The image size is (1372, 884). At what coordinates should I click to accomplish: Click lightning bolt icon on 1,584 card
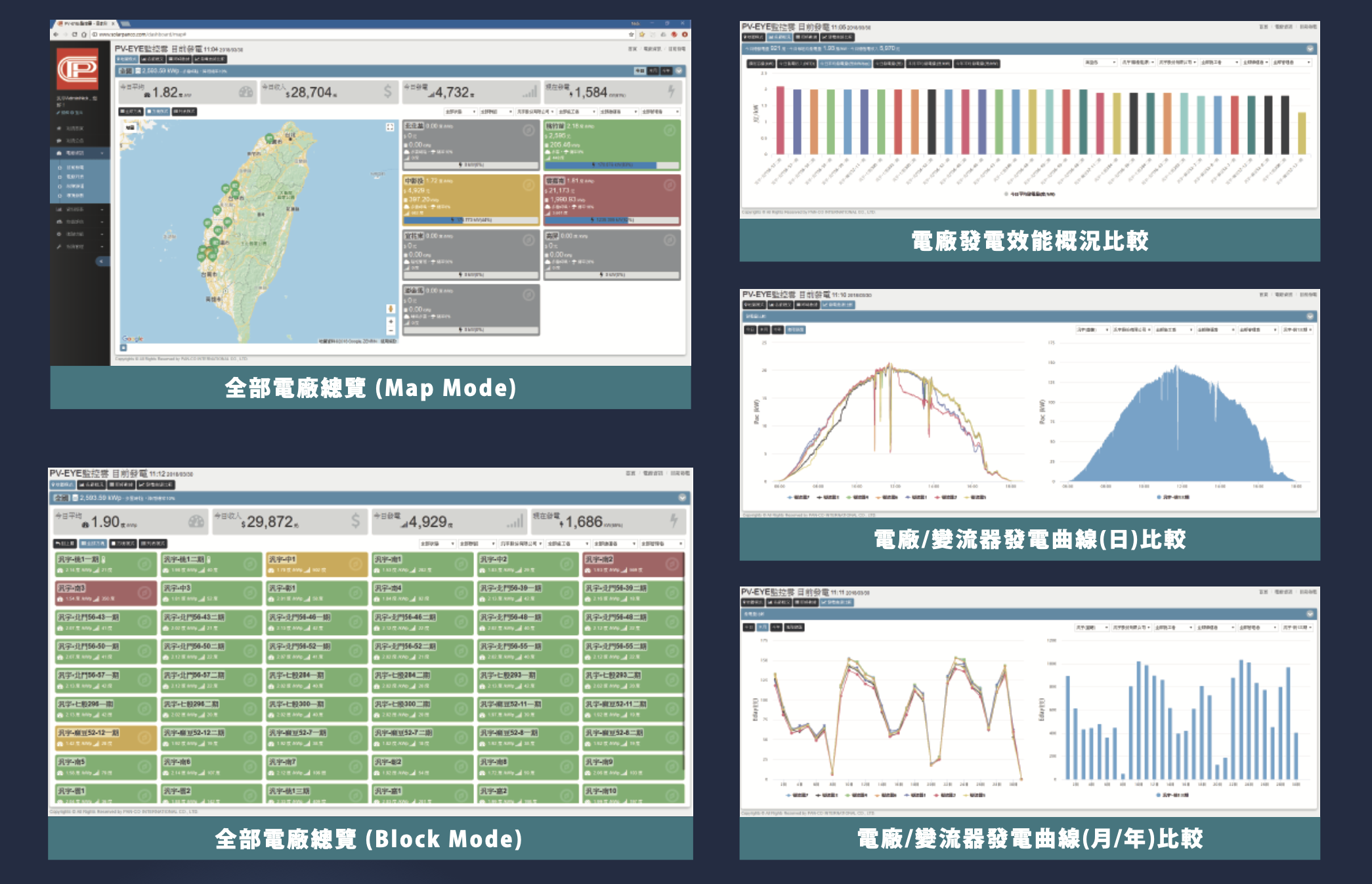click(x=671, y=92)
